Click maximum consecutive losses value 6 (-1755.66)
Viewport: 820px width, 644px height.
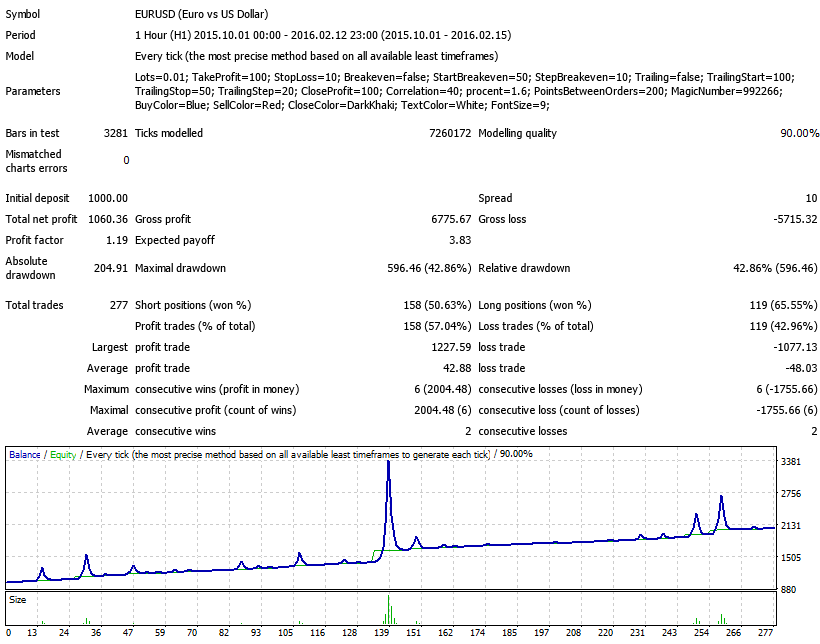coord(787,389)
